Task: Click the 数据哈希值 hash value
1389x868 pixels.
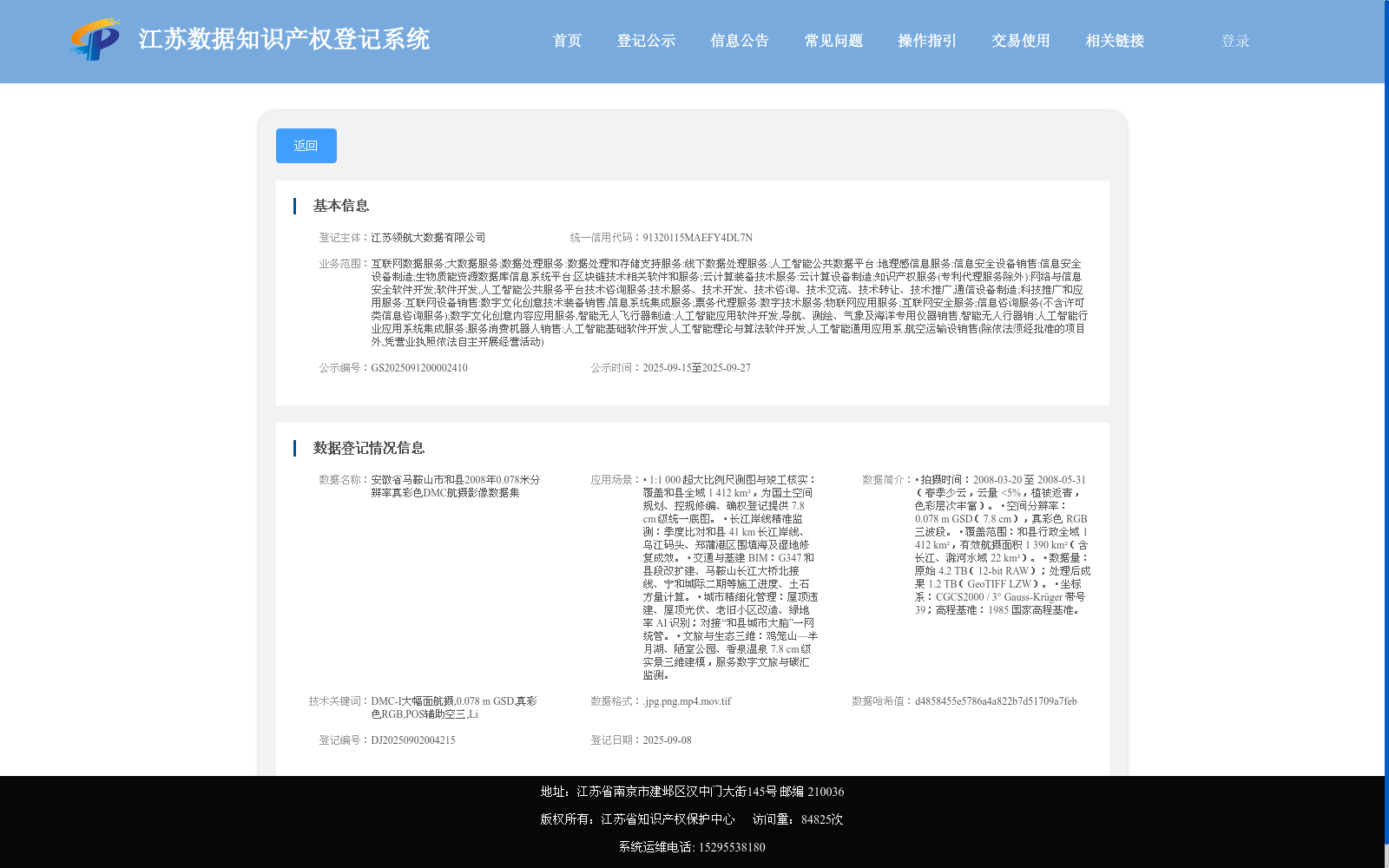Action: 995,701
